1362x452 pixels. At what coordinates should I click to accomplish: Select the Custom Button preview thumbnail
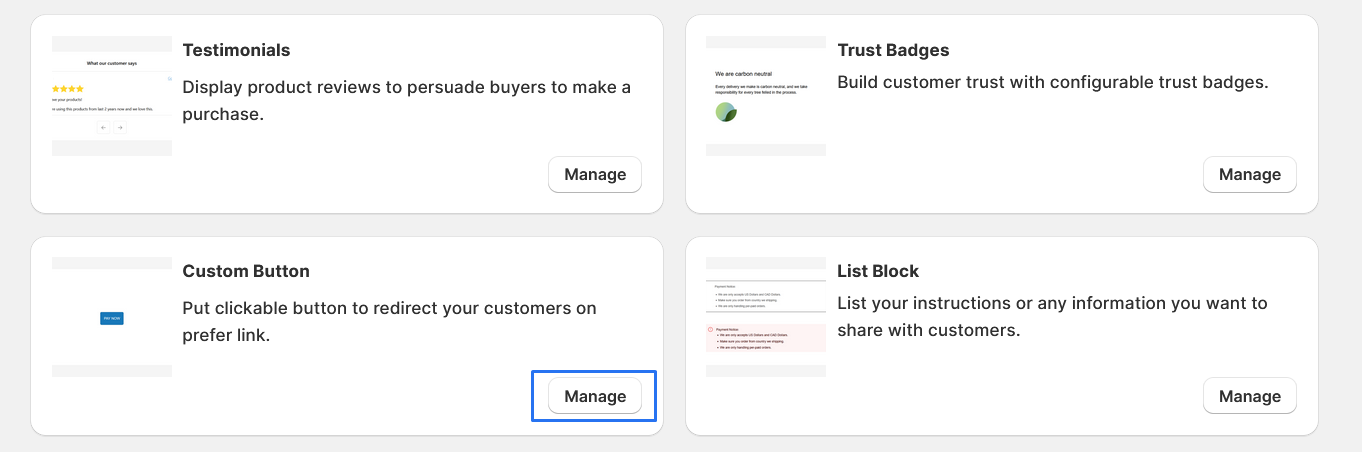tap(112, 317)
